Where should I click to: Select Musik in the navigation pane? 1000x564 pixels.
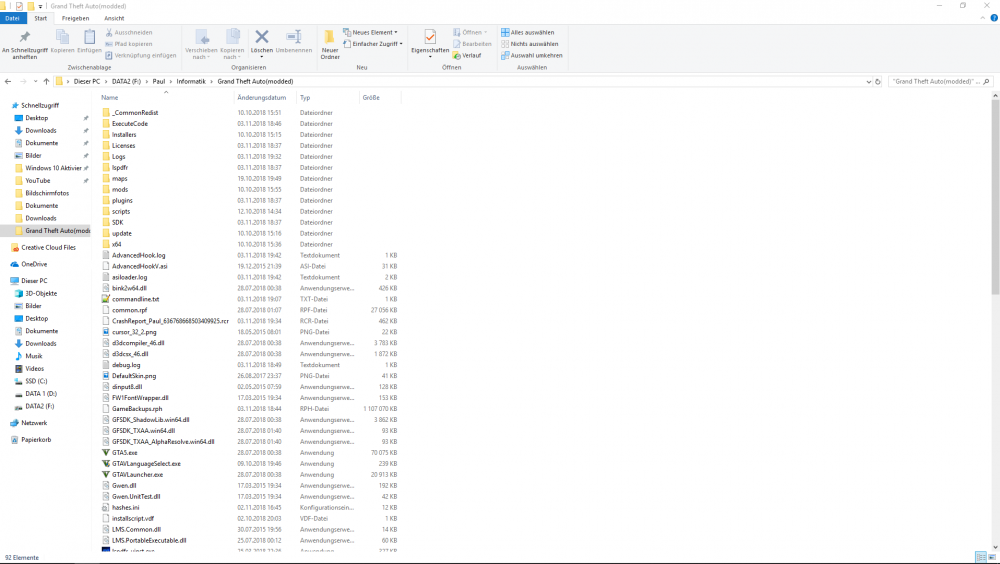pos(33,356)
